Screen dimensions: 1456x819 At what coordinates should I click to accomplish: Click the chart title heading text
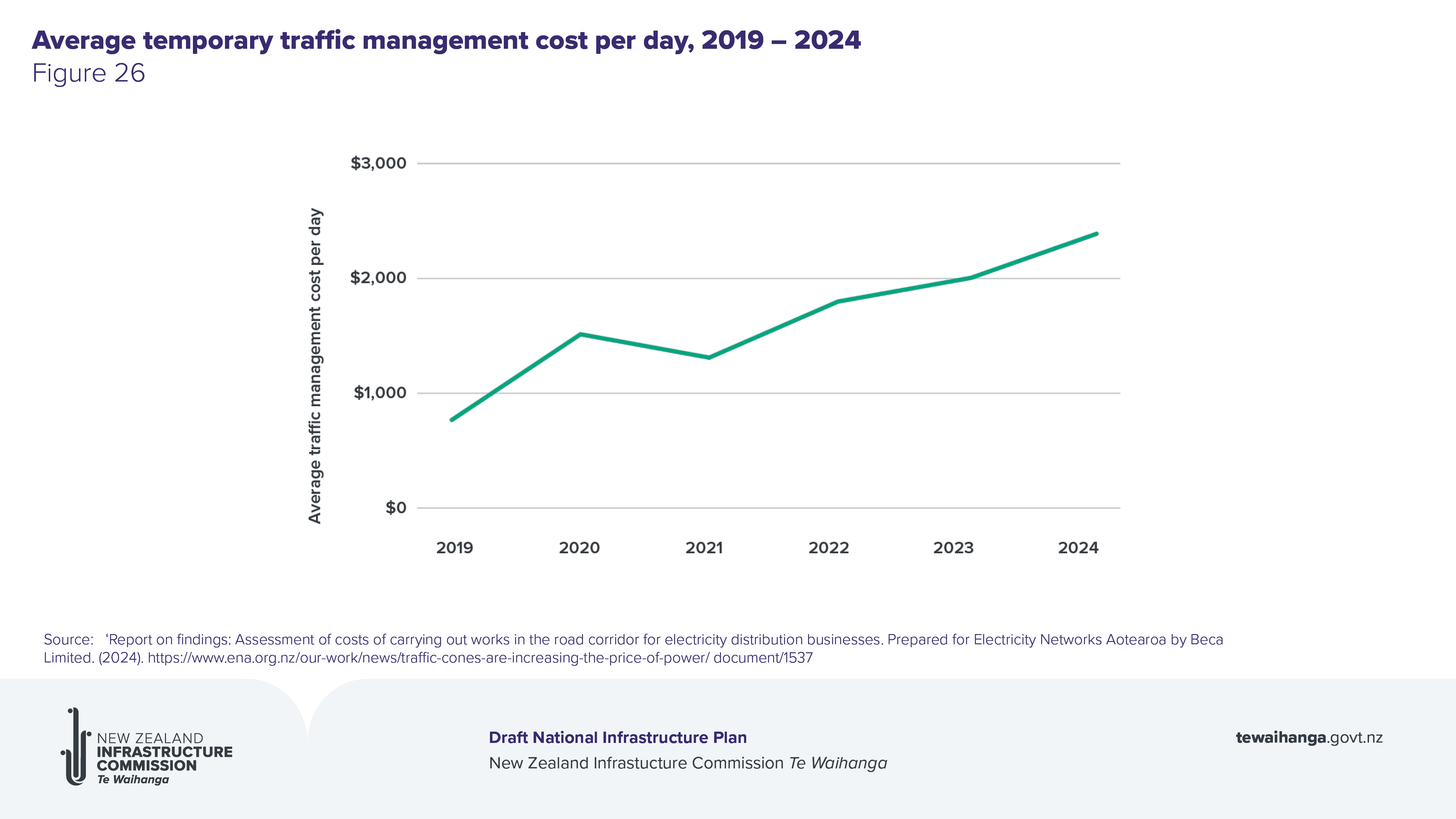coord(446,41)
